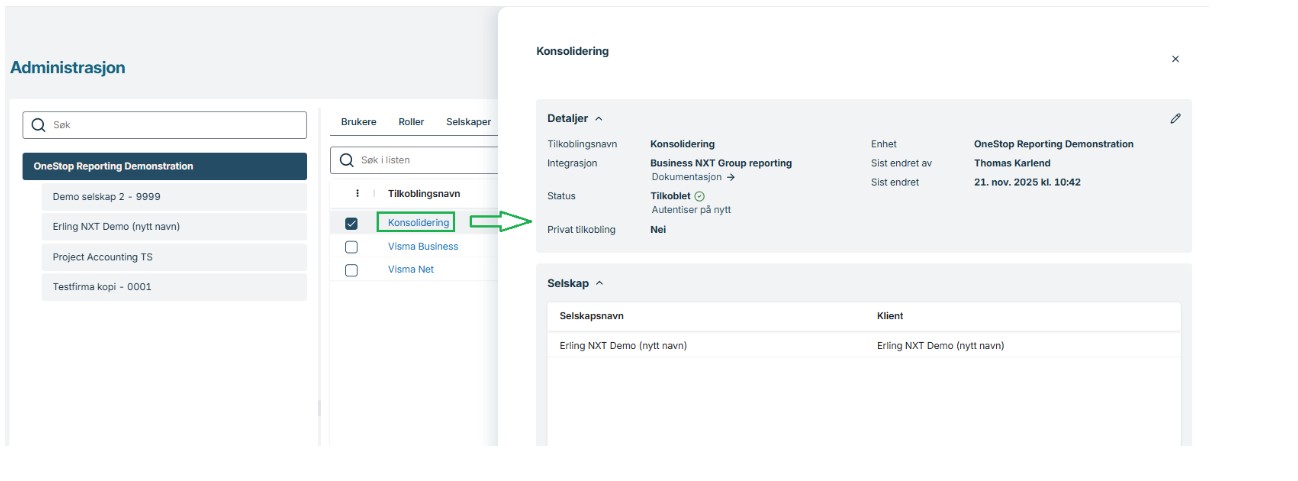Click the search icon in Søk i listen

pos(347,160)
